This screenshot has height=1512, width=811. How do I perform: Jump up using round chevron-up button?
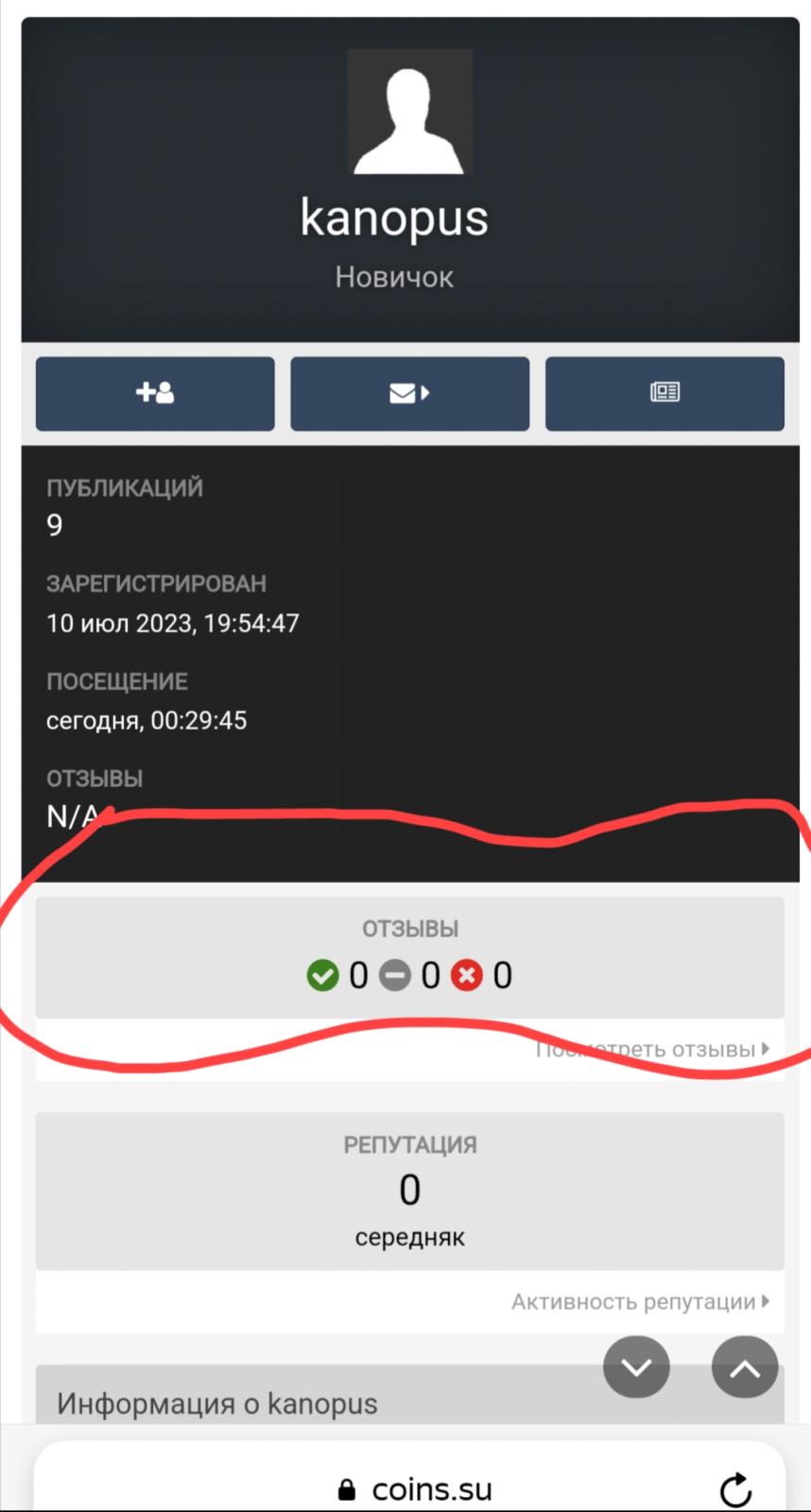[745, 1366]
